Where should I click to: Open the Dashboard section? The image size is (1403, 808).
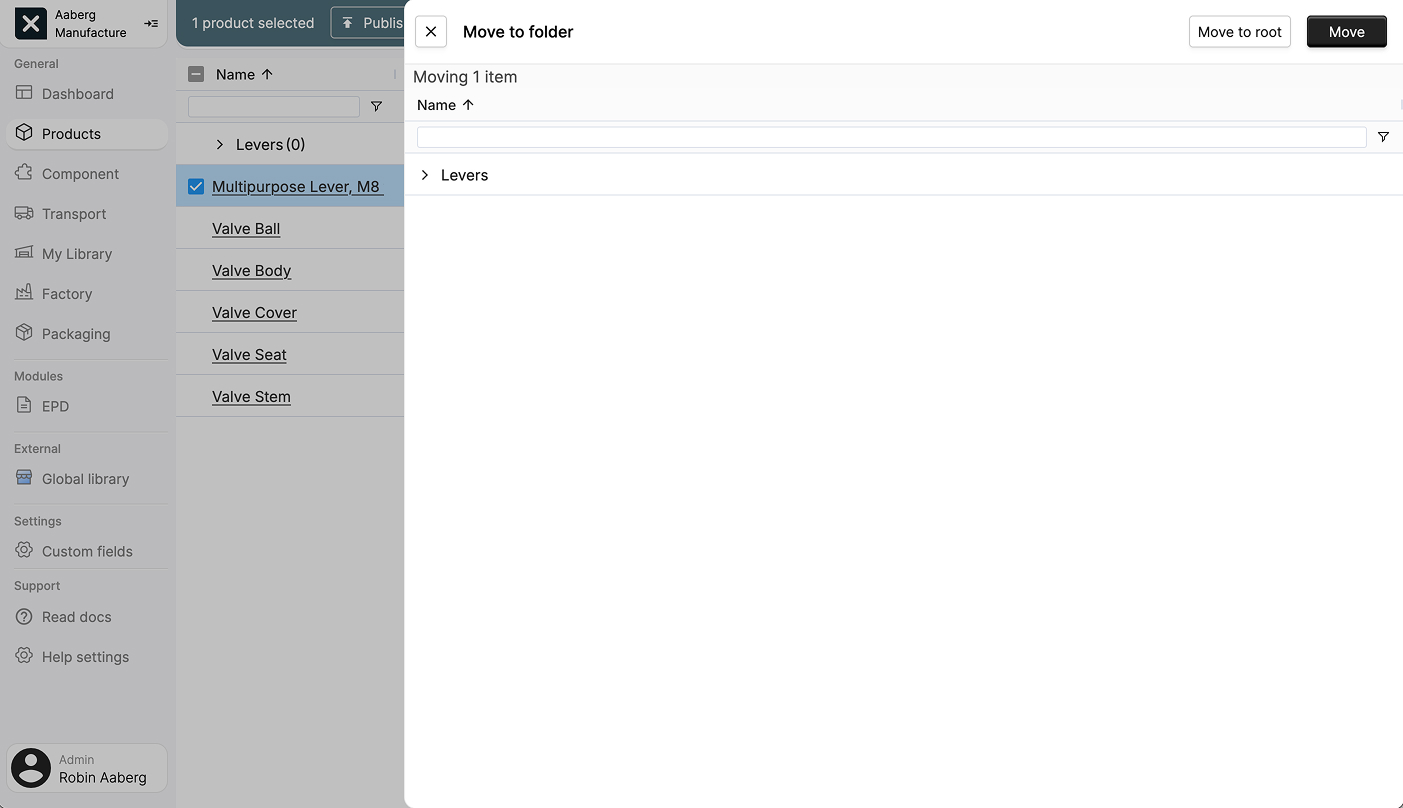(77, 93)
